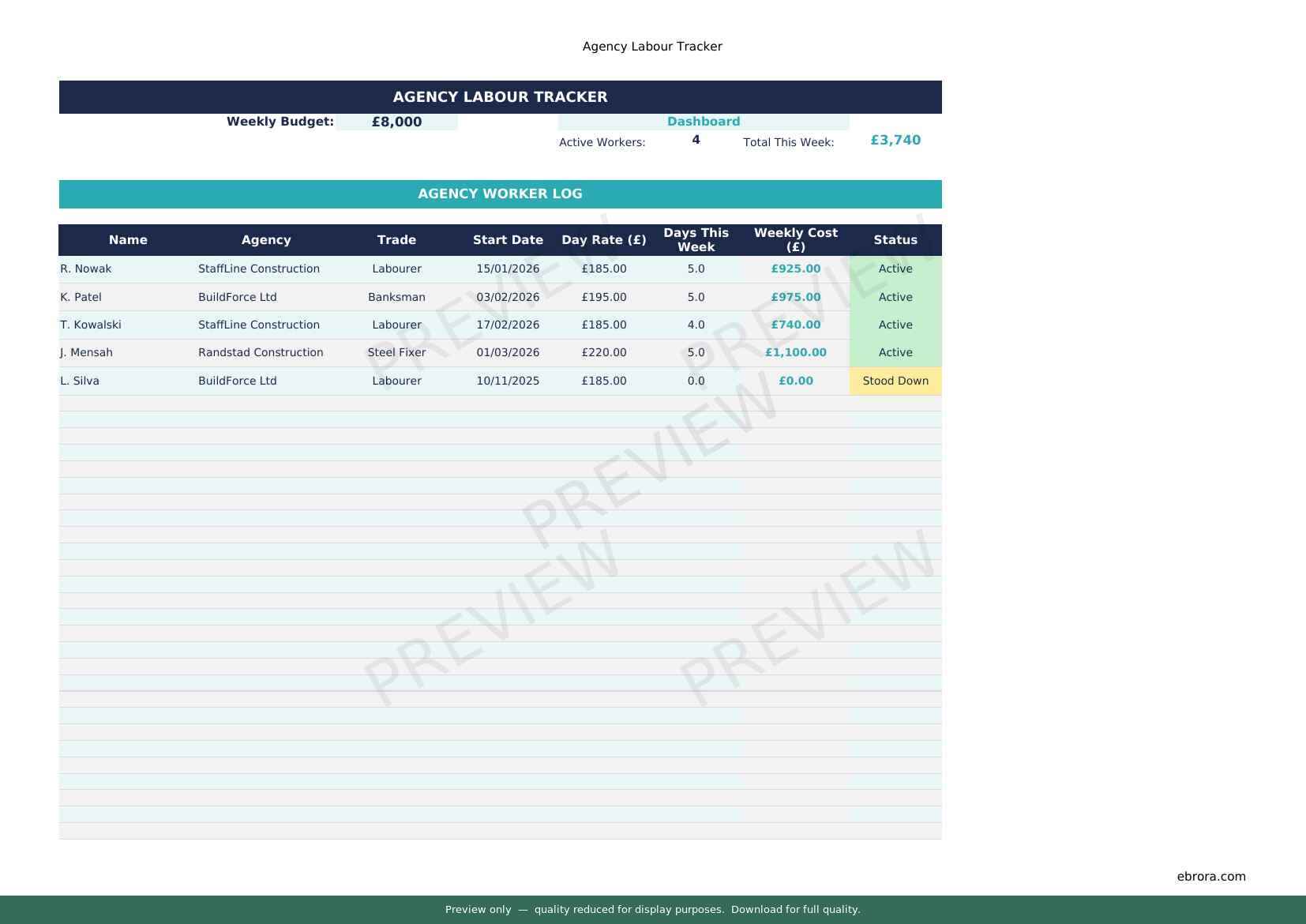This screenshot has height=924, width=1306.
Task: Click the Agency Worker Log banner
Action: click(500, 194)
